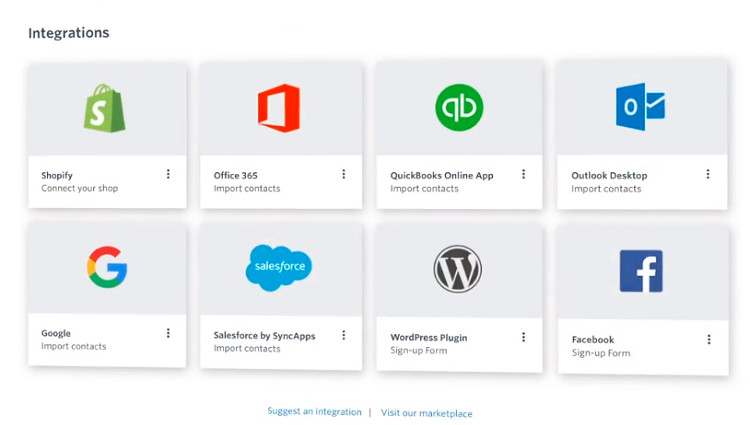This screenshot has height=425, width=750.
Task: Open the Outlook Desktop three-dot menu
Action: click(x=708, y=174)
